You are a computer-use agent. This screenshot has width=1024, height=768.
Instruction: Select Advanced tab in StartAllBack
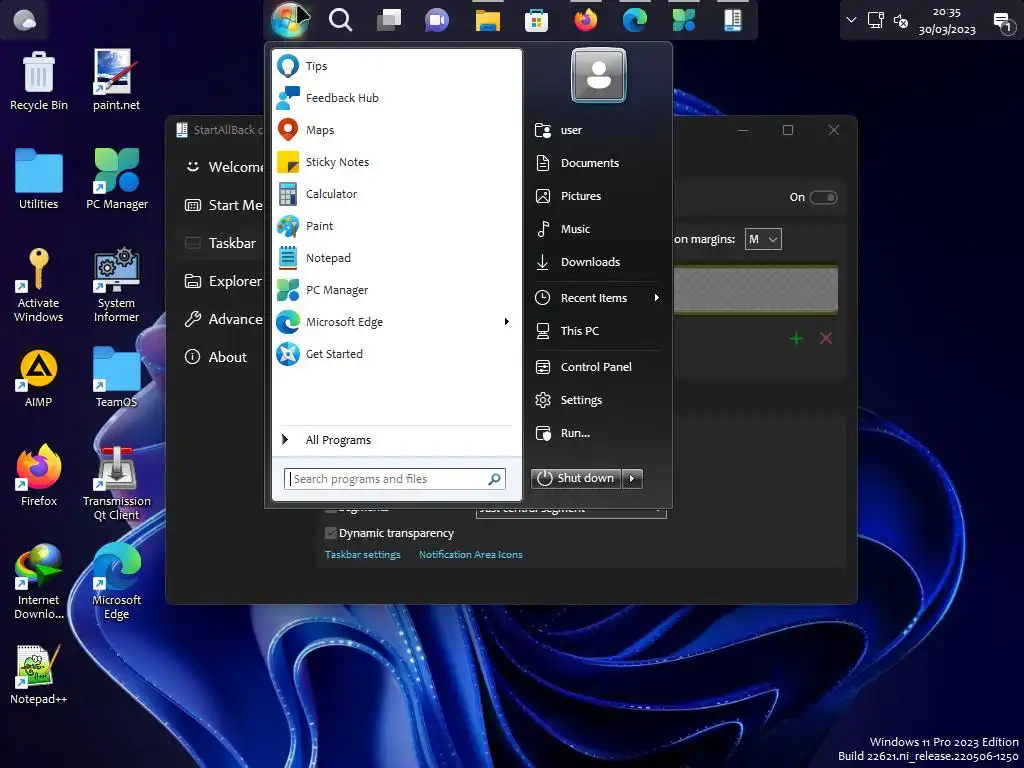[222, 319]
